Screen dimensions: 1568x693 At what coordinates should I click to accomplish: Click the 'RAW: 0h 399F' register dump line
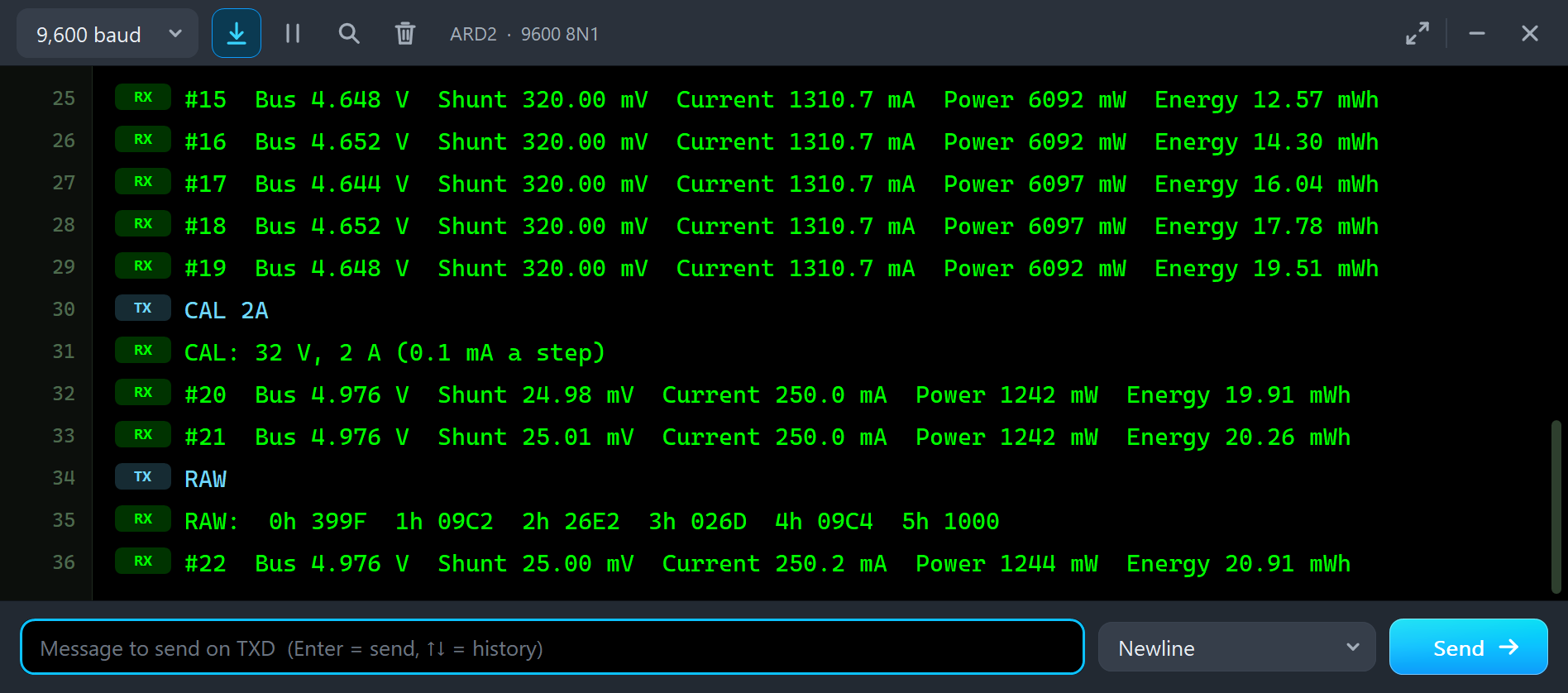click(591, 521)
